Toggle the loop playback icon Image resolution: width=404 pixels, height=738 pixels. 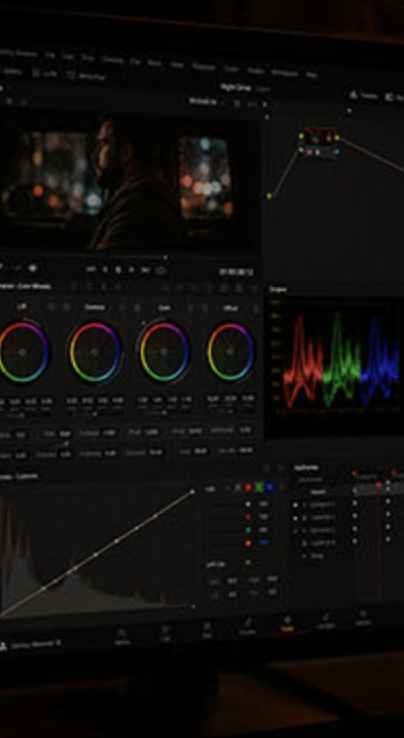tap(161, 271)
